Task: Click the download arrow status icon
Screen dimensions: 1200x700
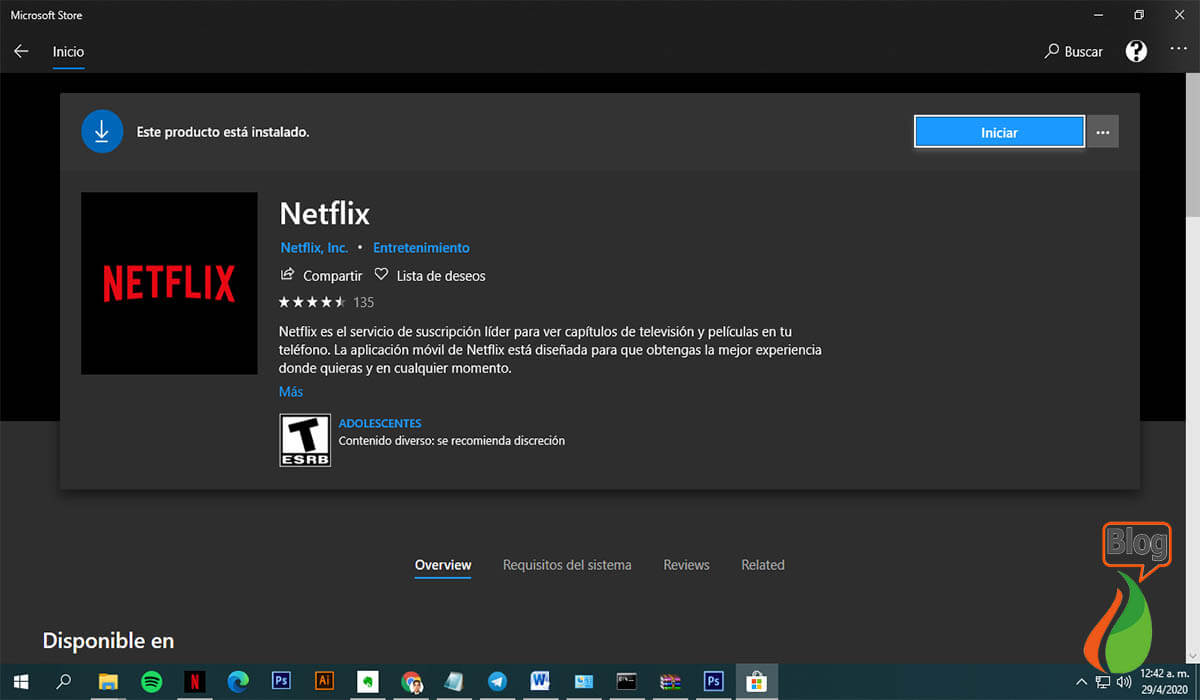Action: tap(101, 132)
